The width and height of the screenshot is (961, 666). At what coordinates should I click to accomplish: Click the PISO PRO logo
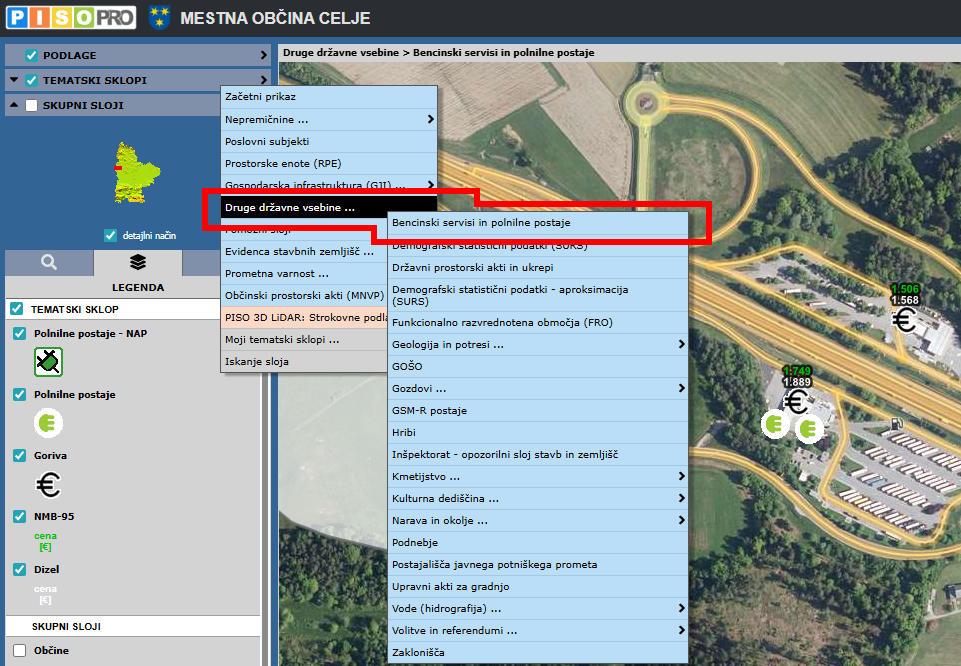(x=71, y=17)
